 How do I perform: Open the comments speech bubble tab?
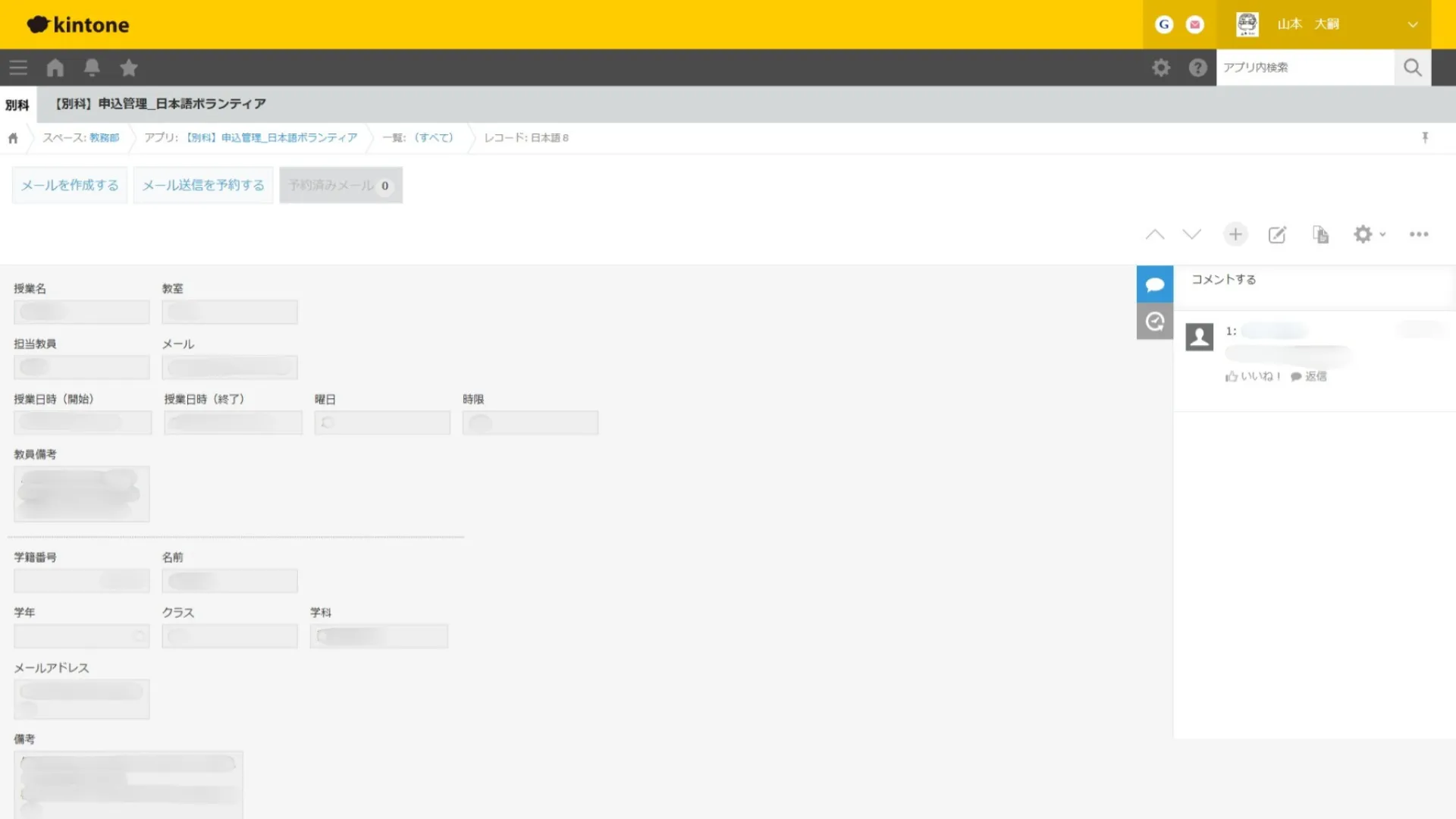pyautogui.click(x=1154, y=284)
